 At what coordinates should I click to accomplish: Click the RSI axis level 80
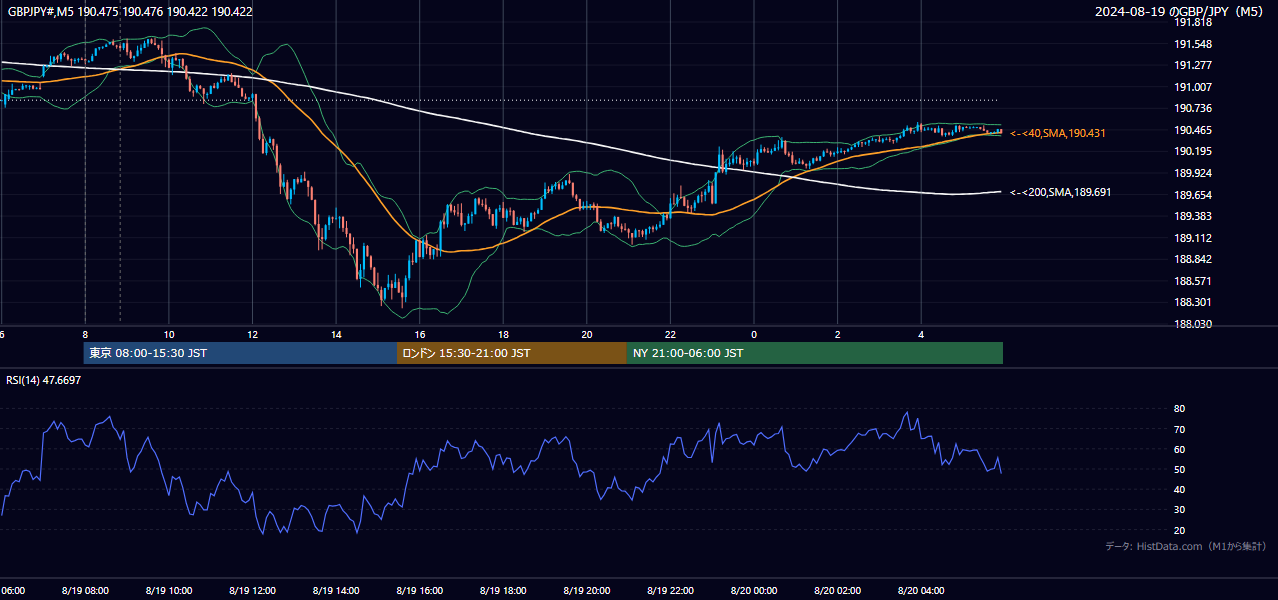[x=1180, y=409]
